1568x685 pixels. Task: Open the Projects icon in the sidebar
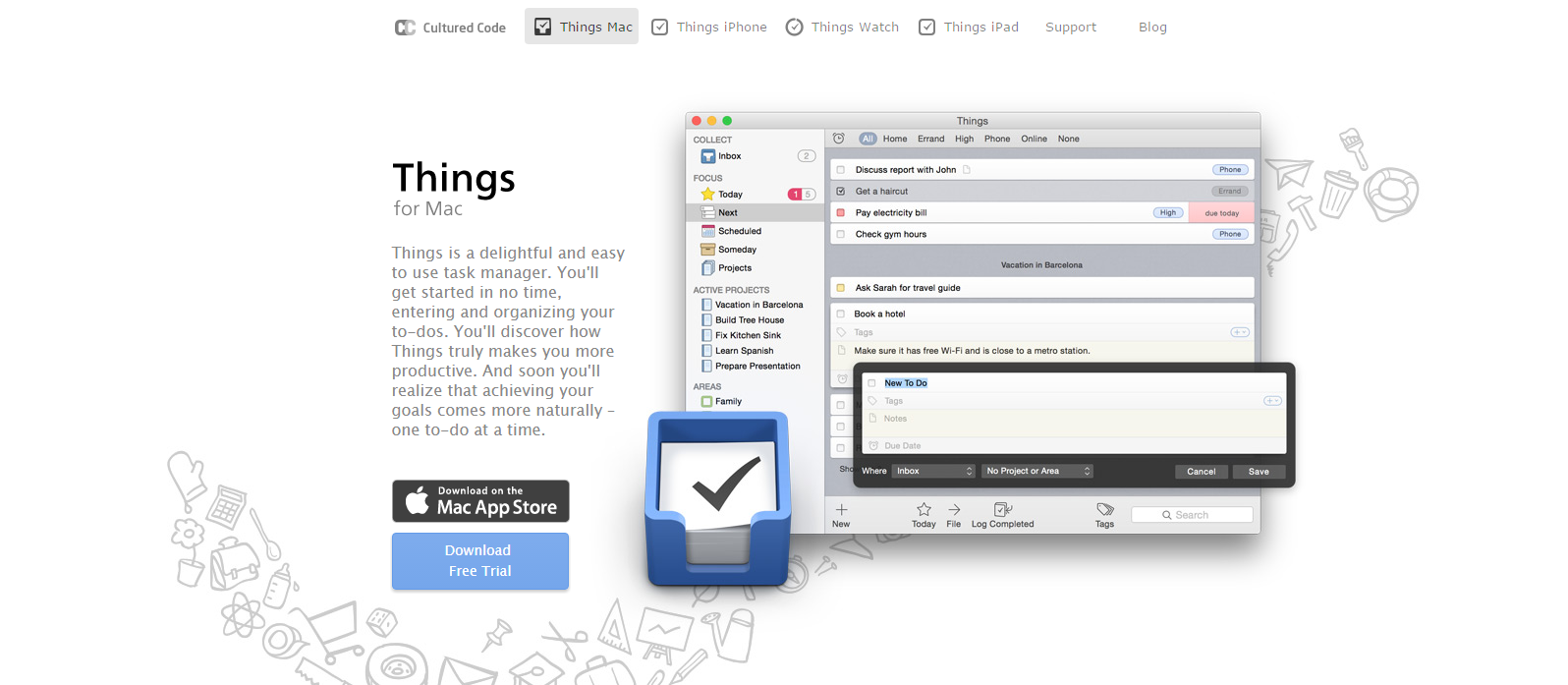click(707, 268)
